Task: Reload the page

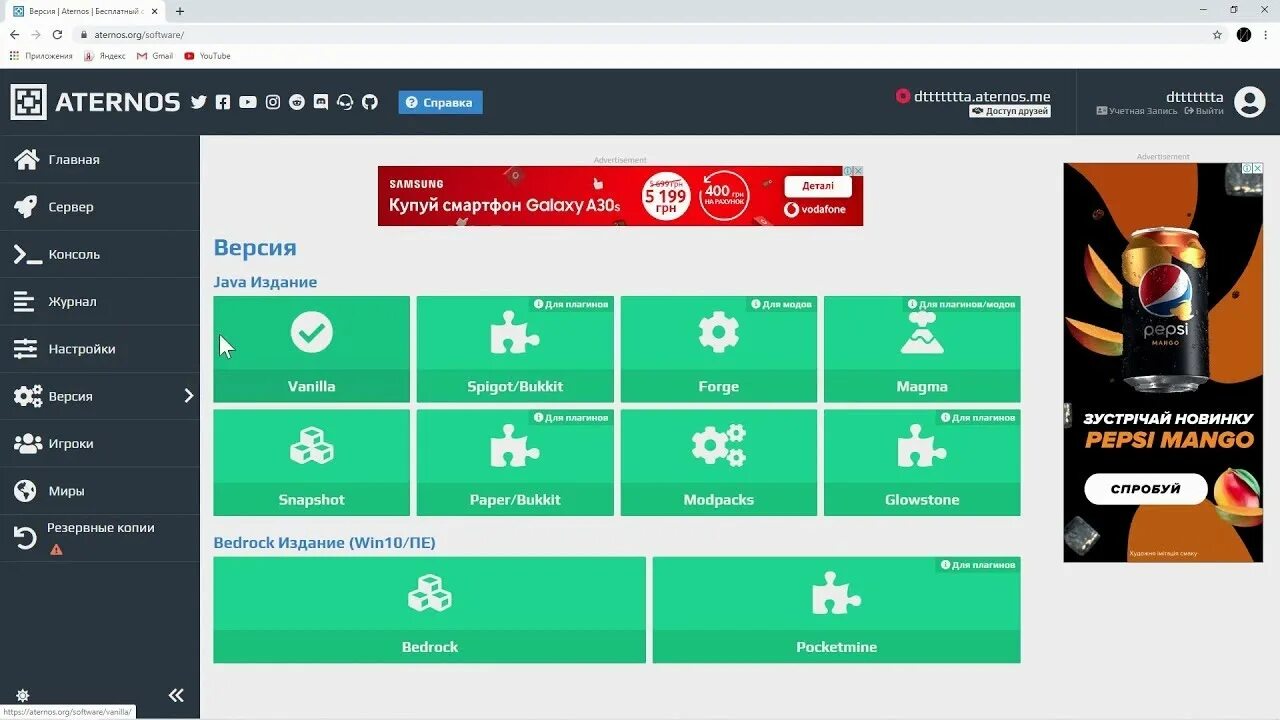Action: pos(57,34)
